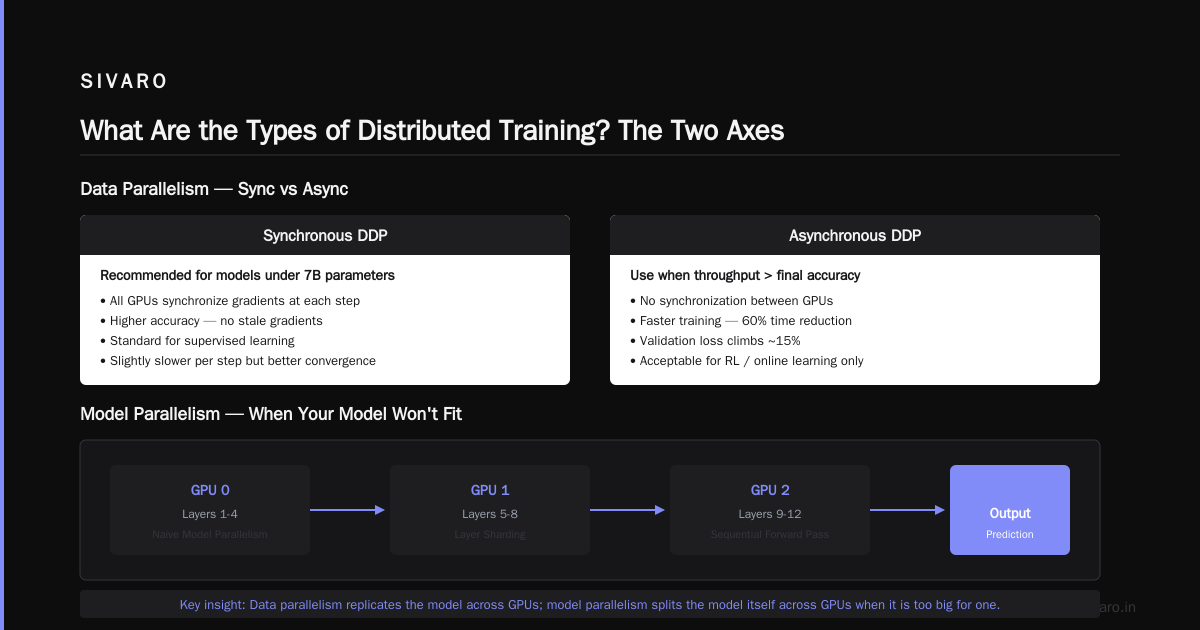Click the purple Output Prediction box
Image resolution: width=1200 pixels, height=630 pixels.
coord(1010,510)
